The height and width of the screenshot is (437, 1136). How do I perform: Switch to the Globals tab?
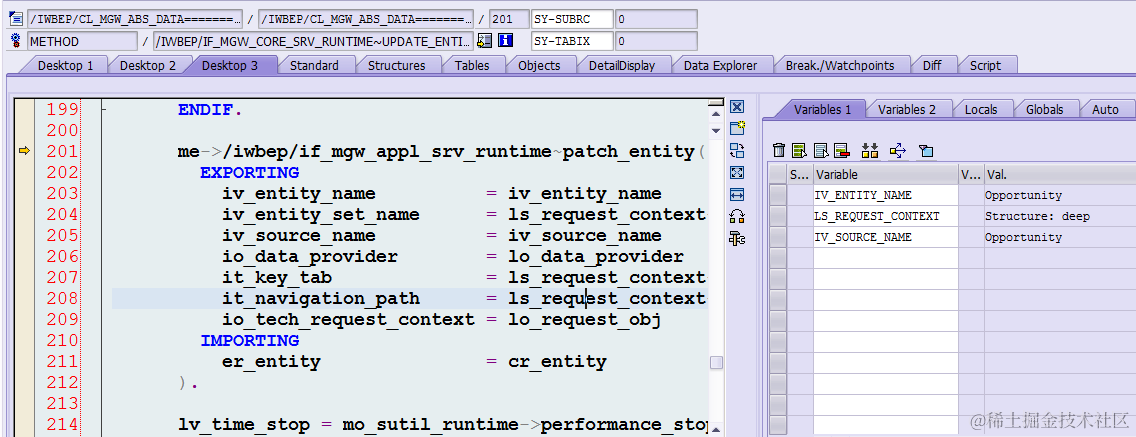[1044, 109]
